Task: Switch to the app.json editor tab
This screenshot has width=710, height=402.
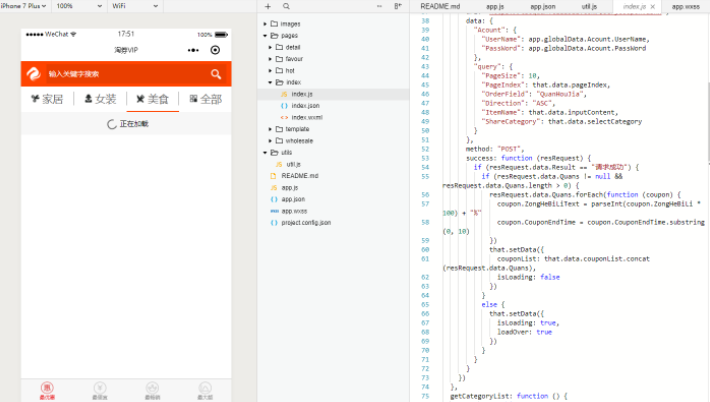Action: click(543, 6)
